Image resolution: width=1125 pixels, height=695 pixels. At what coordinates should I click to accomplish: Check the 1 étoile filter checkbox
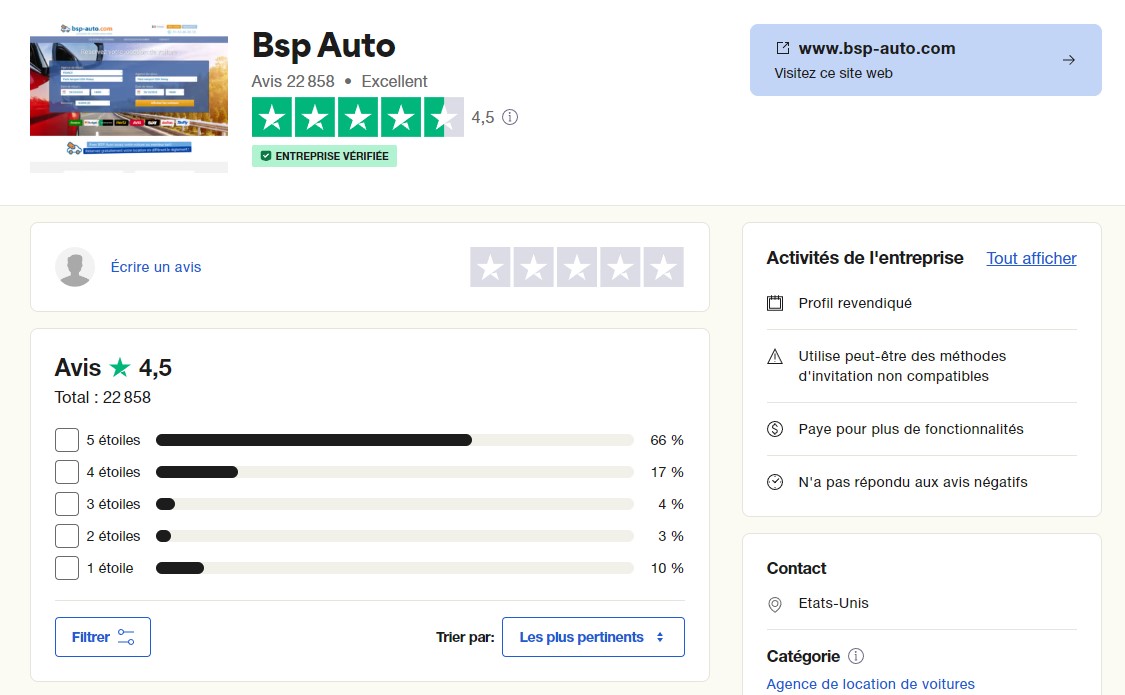67,568
